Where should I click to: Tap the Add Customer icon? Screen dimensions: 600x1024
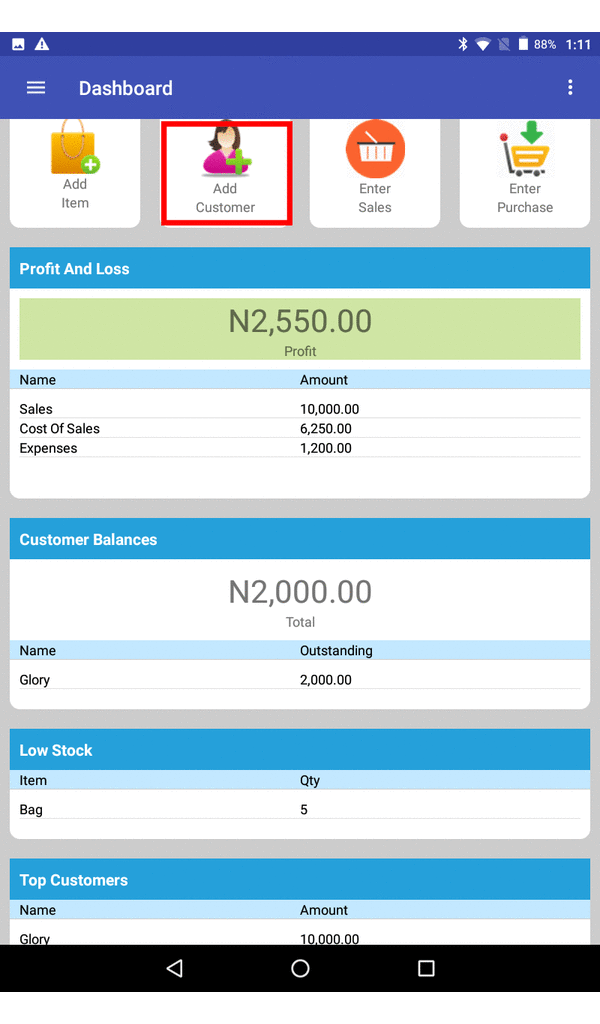click(226, 150)
